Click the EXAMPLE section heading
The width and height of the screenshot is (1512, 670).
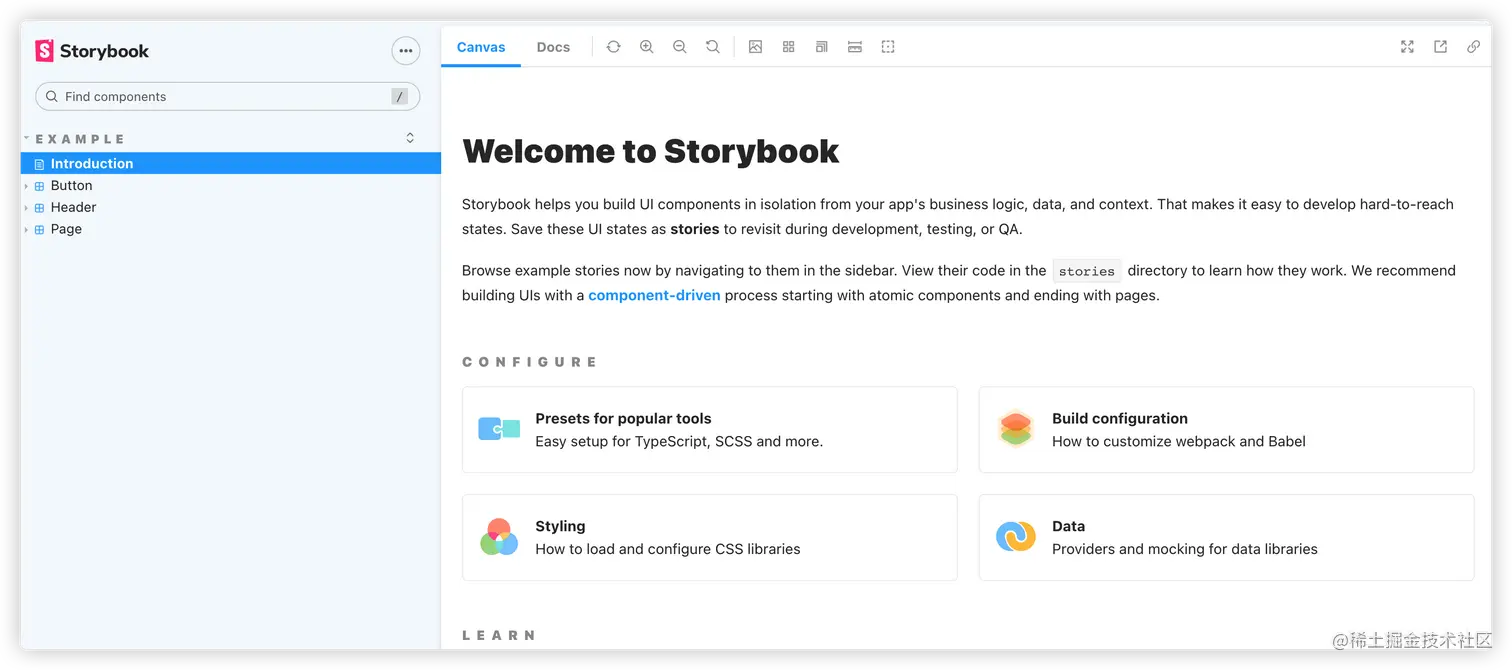[x=80, y=139]
